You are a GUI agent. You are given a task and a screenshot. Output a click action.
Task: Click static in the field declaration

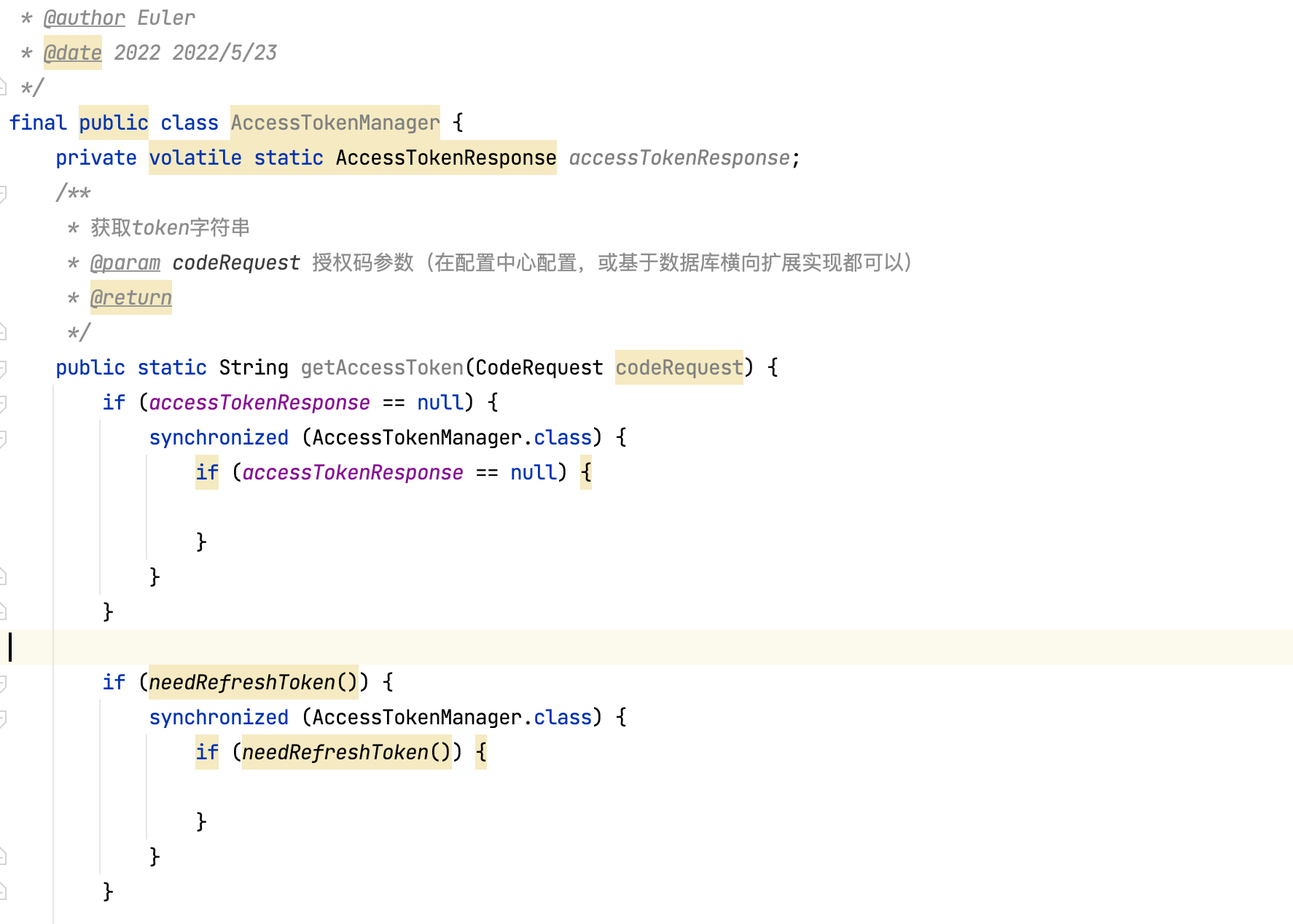(289, 157)
